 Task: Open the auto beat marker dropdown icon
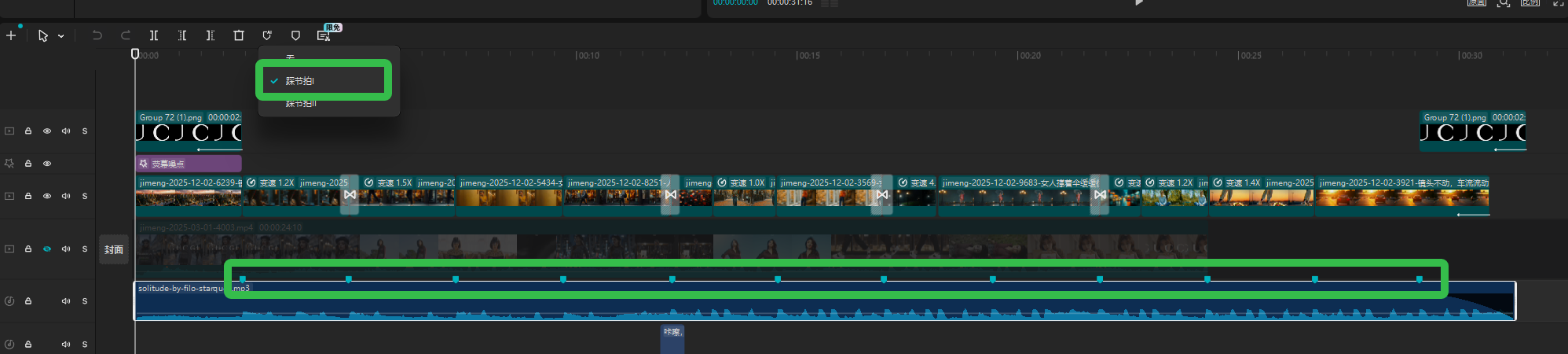tap(267, 35)
